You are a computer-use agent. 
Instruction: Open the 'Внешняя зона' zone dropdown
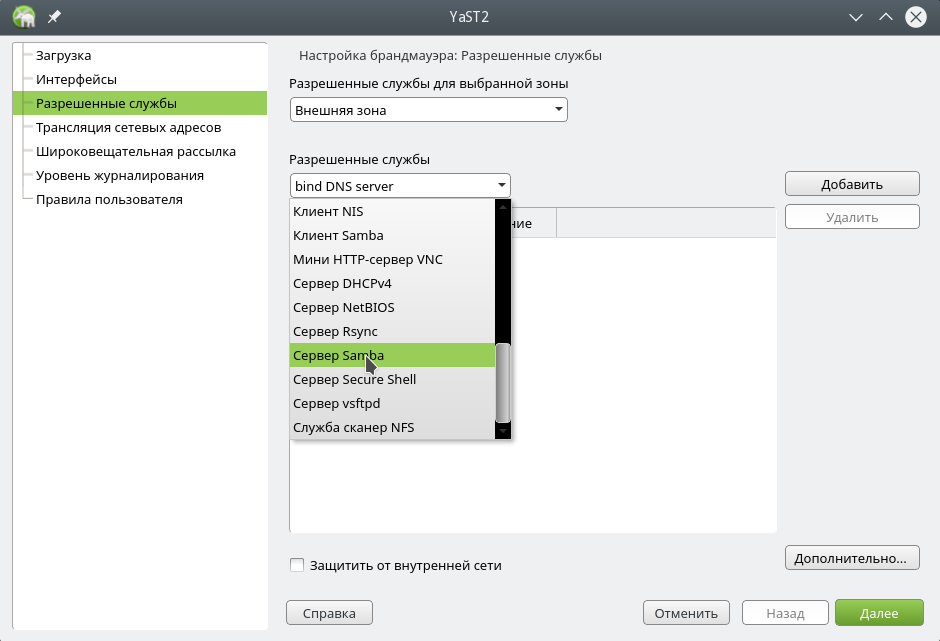[x=428, y=110]
